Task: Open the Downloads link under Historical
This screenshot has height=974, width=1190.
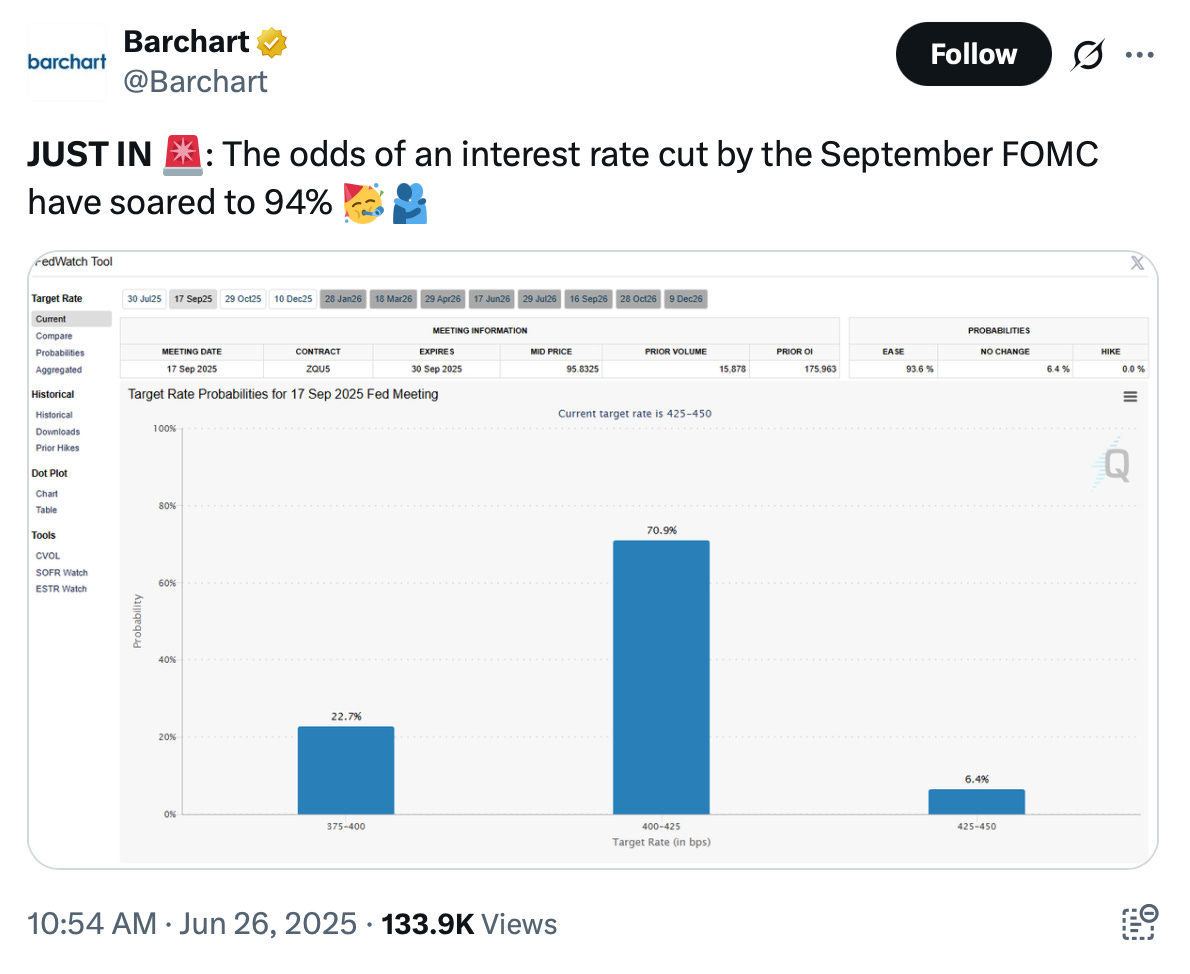Action: click(x=58, y=432)
